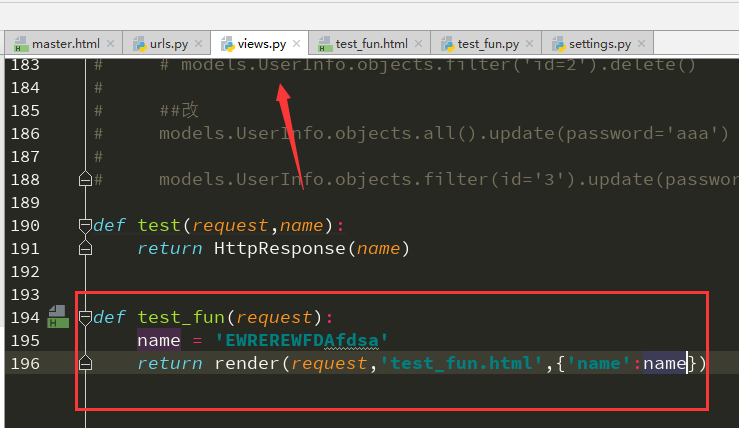This screenshot has width=739, height=428.
Task: Click the test_fun.html file type icon
Action: click(x=325, y=44)
